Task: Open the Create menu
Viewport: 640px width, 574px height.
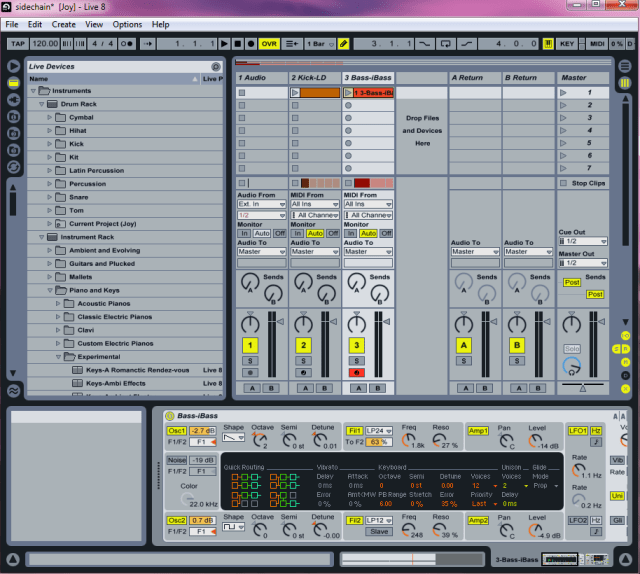Action: click(x=63, y=24)
